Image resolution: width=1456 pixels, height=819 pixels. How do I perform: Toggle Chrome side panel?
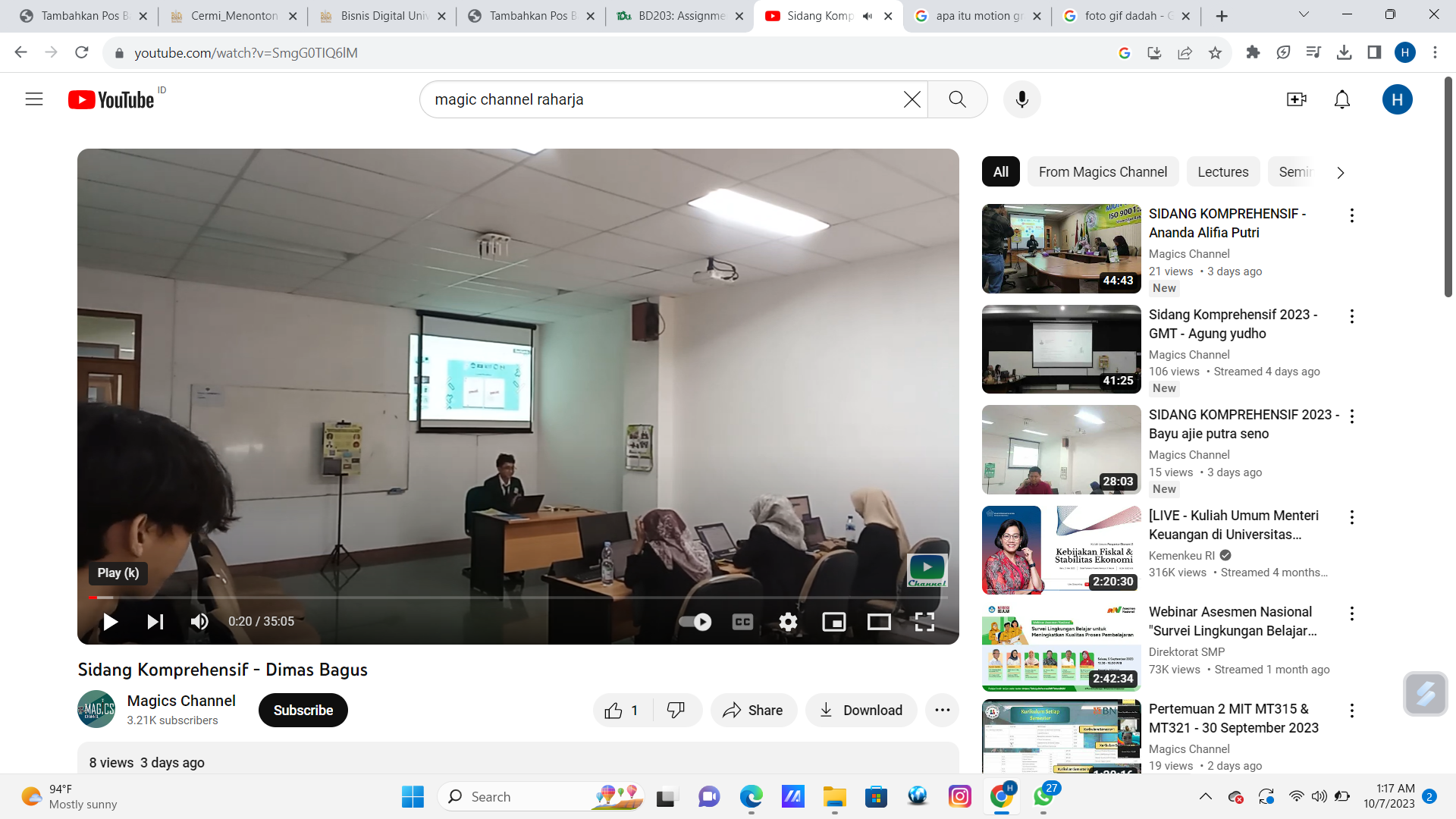pos(1374,52)
